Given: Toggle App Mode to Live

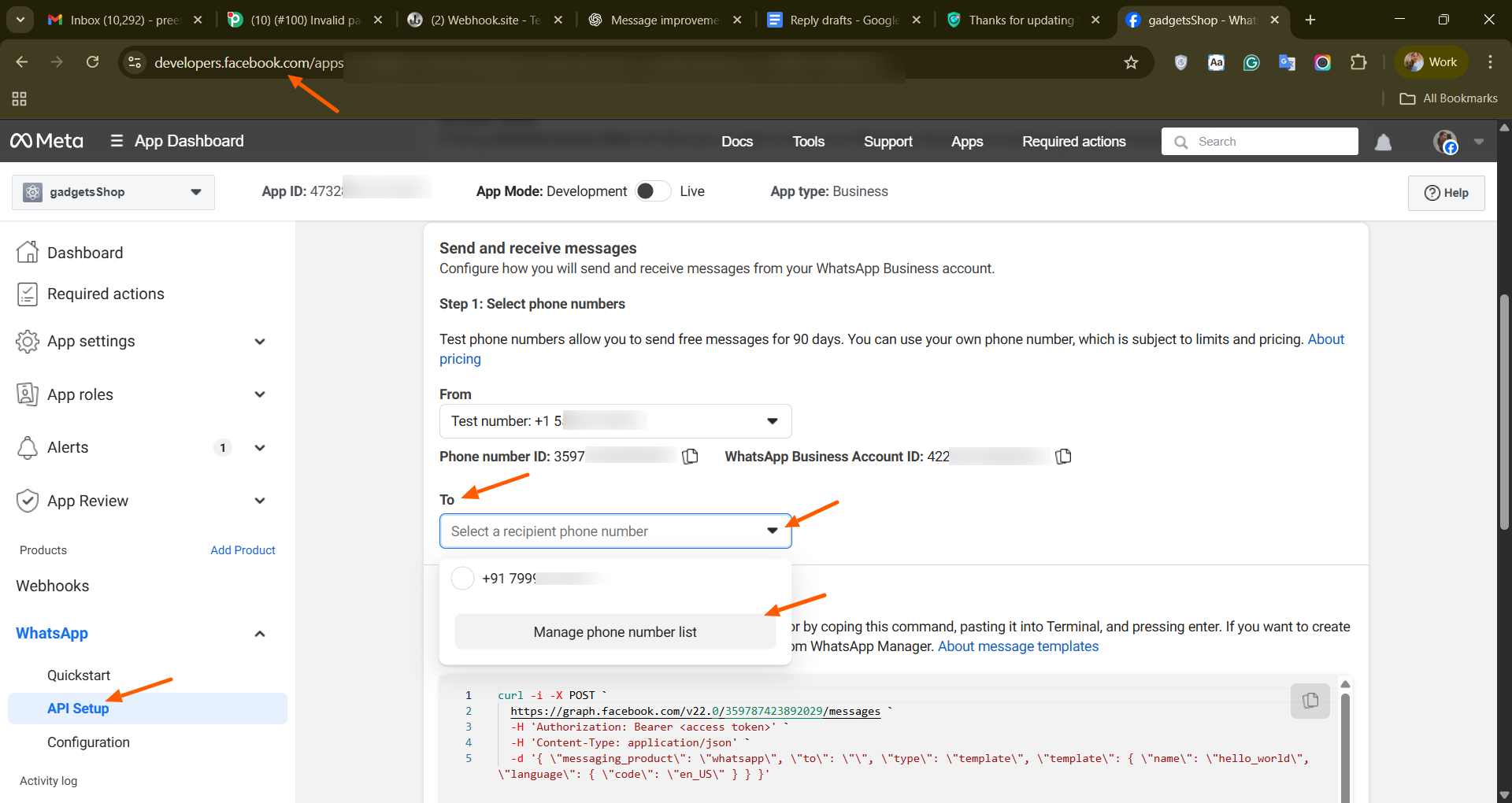Looking at the screenshot, I should pyautogui.click(x=653, y=191).
